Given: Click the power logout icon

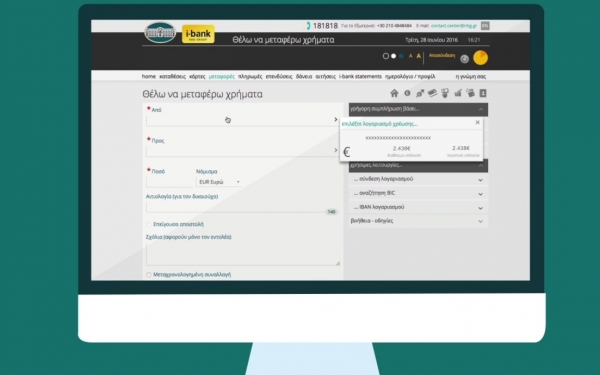Looking at the screenshot, I should (x=465, y=59).
